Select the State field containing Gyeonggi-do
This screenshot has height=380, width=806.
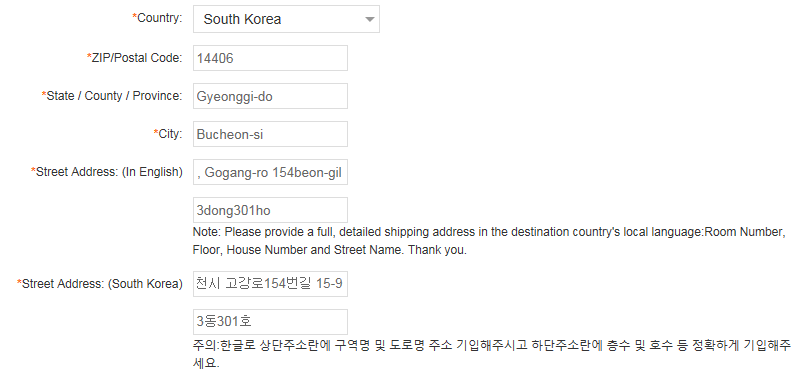pos(270,96)
